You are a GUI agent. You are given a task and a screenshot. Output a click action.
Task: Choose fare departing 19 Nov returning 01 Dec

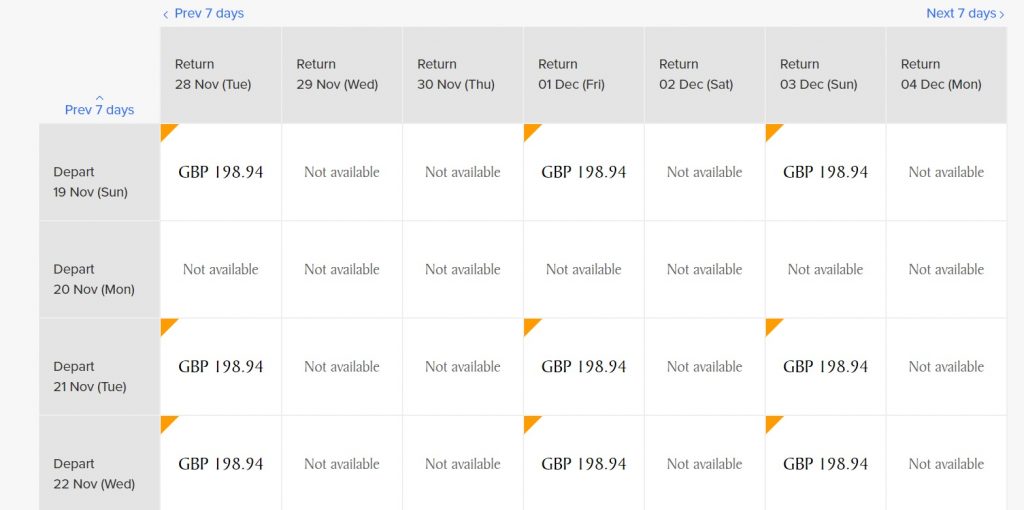(584, 172)
